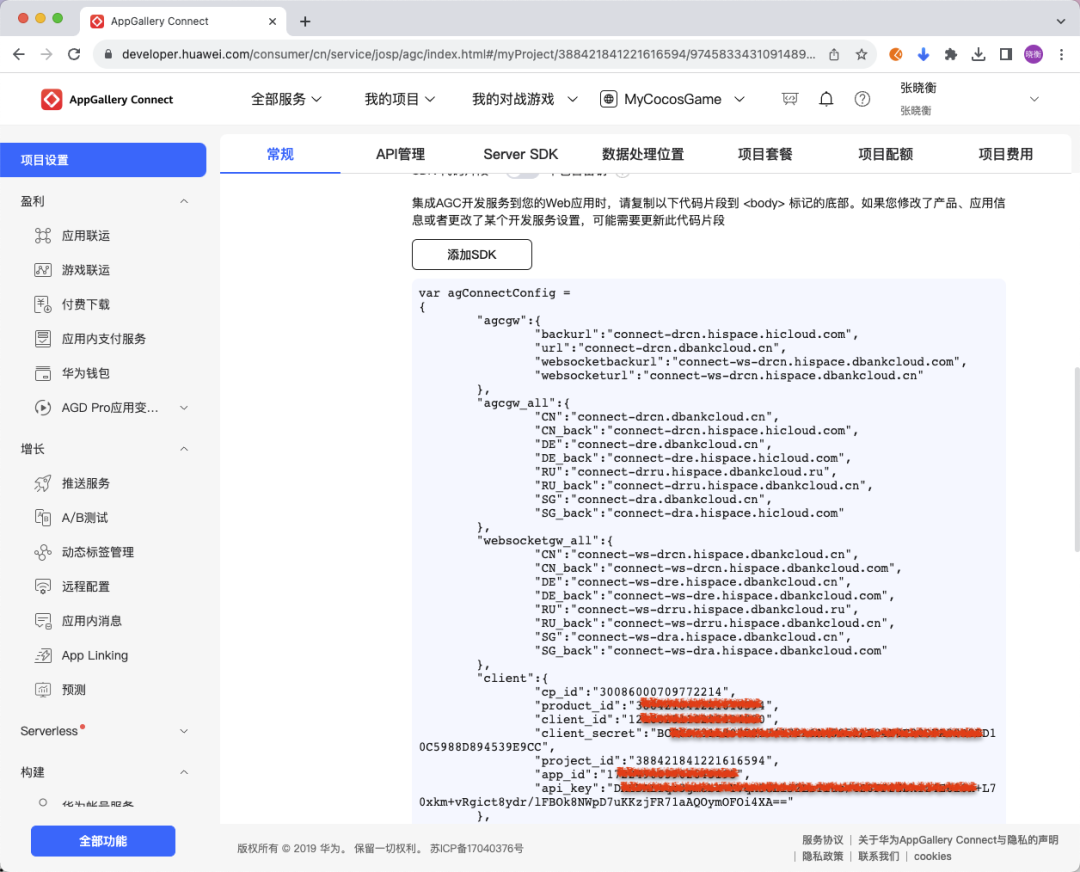
Task: Expand the 张晓衡 account dropdown
Action: [1034, 99]
